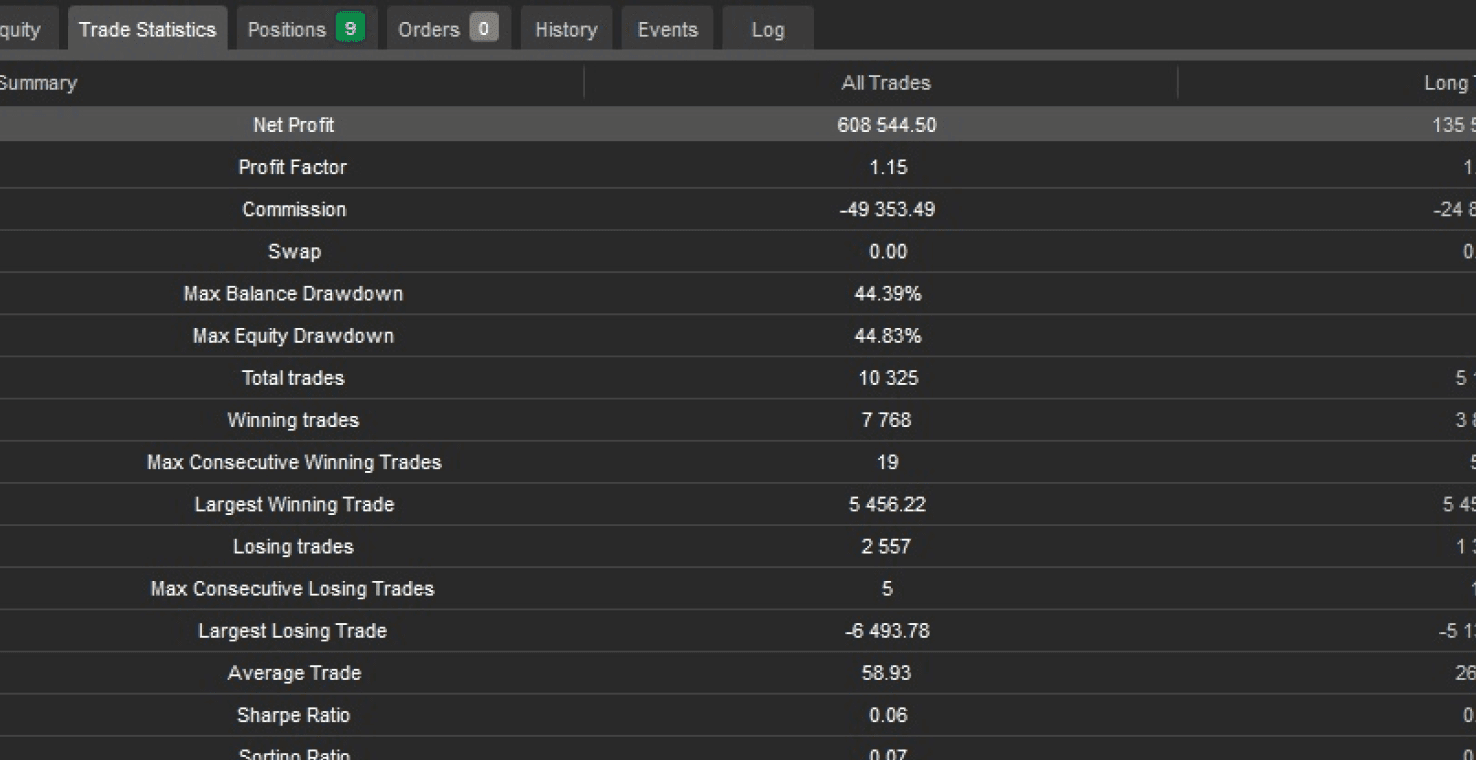Switch to the Trade Statistics tab
This screenshot has width=1476, height=760.
pyautogui.click(x=147, y=29)
